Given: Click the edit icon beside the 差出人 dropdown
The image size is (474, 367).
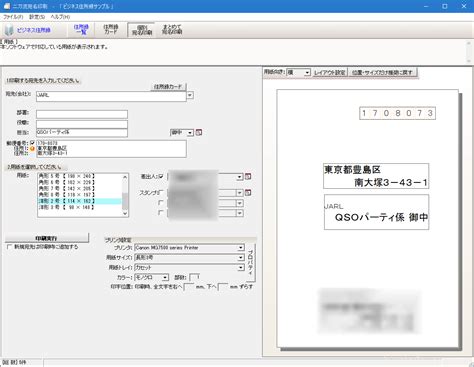Looking at the screenshot, I should click(x=248, y=176).
